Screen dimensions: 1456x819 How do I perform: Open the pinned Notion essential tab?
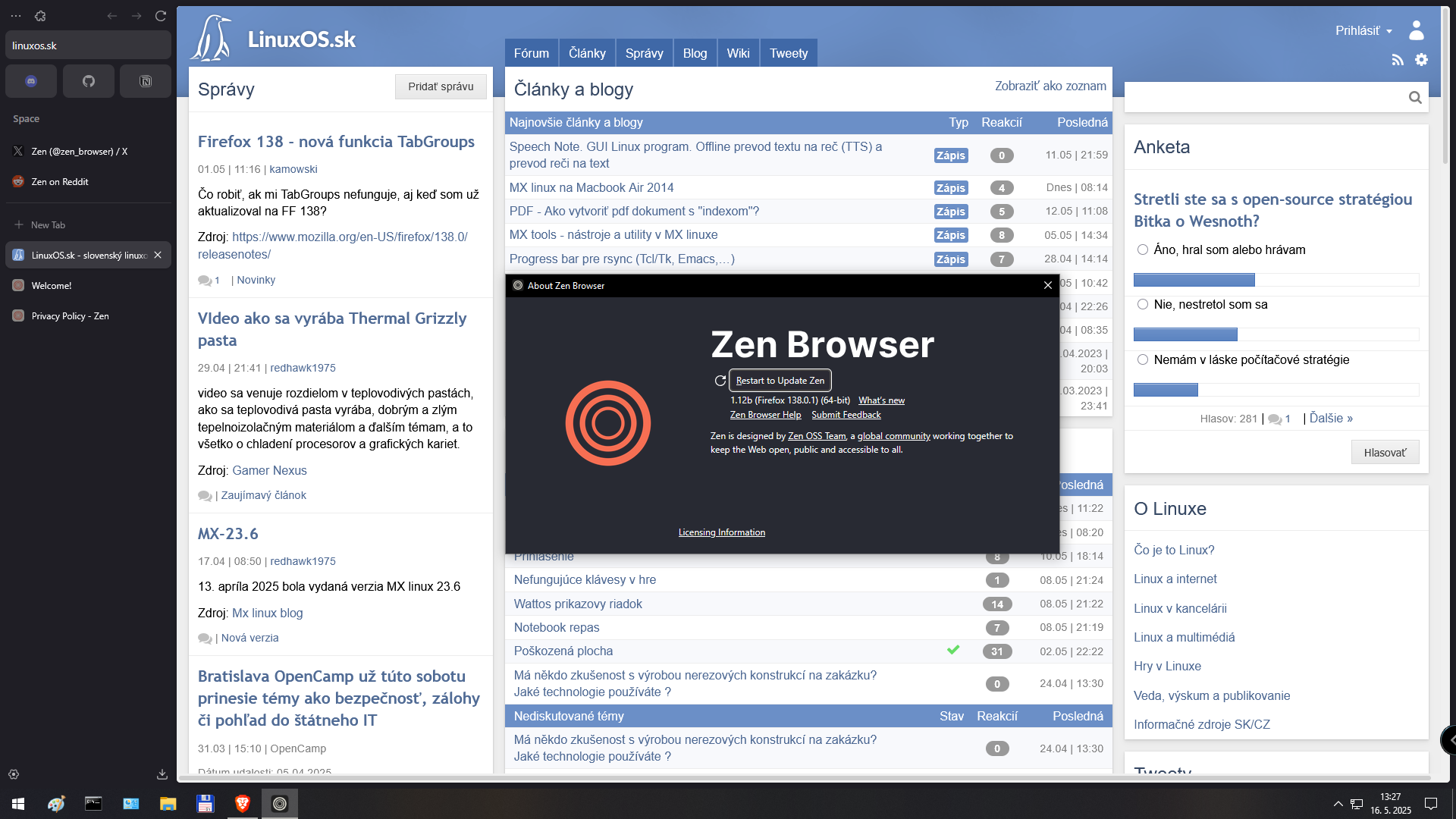[146, 81]
